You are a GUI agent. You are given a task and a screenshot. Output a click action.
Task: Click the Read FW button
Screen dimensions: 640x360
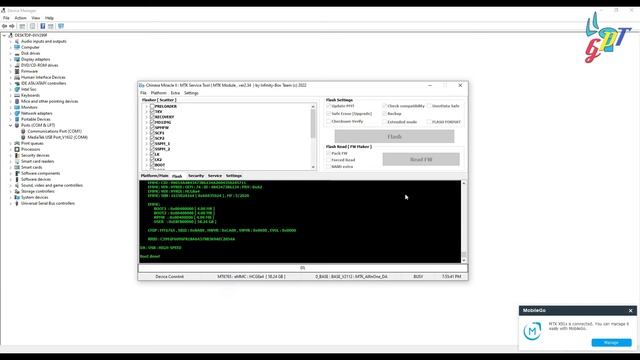[x=421, y=159]
